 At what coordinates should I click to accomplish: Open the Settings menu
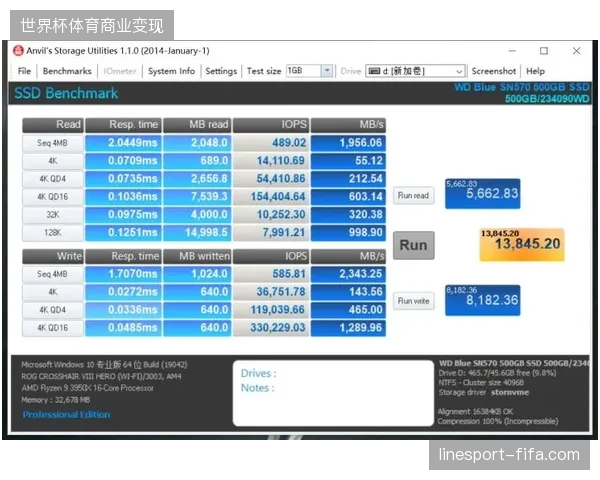pyautogui.click(x=221, y=71)
